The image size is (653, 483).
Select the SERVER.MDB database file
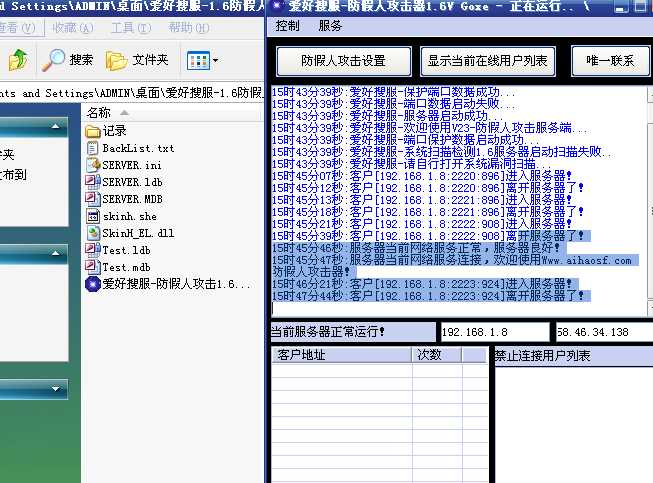tap(92, 199)
